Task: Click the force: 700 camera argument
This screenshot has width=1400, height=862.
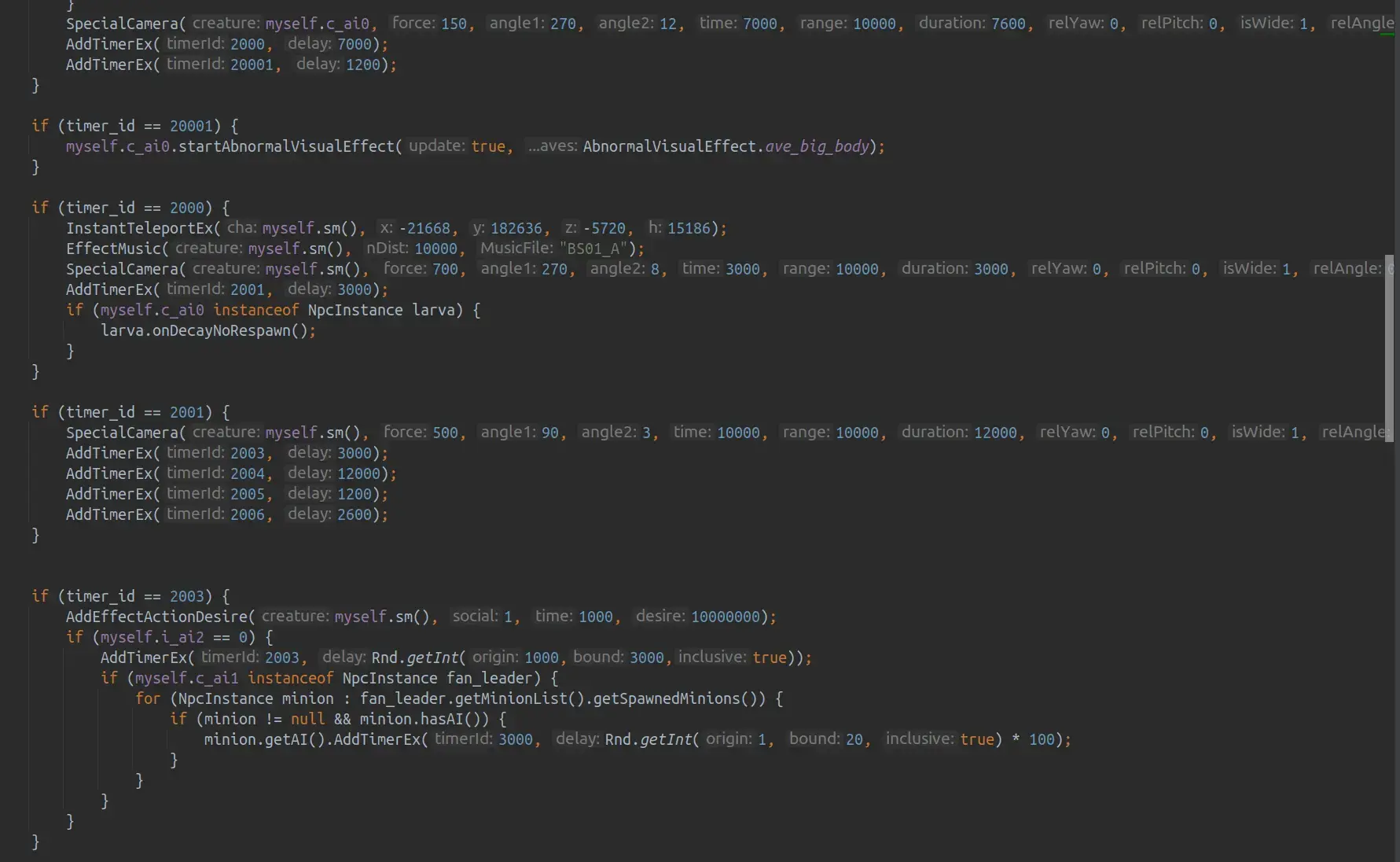Action: (x=421, y=269)
